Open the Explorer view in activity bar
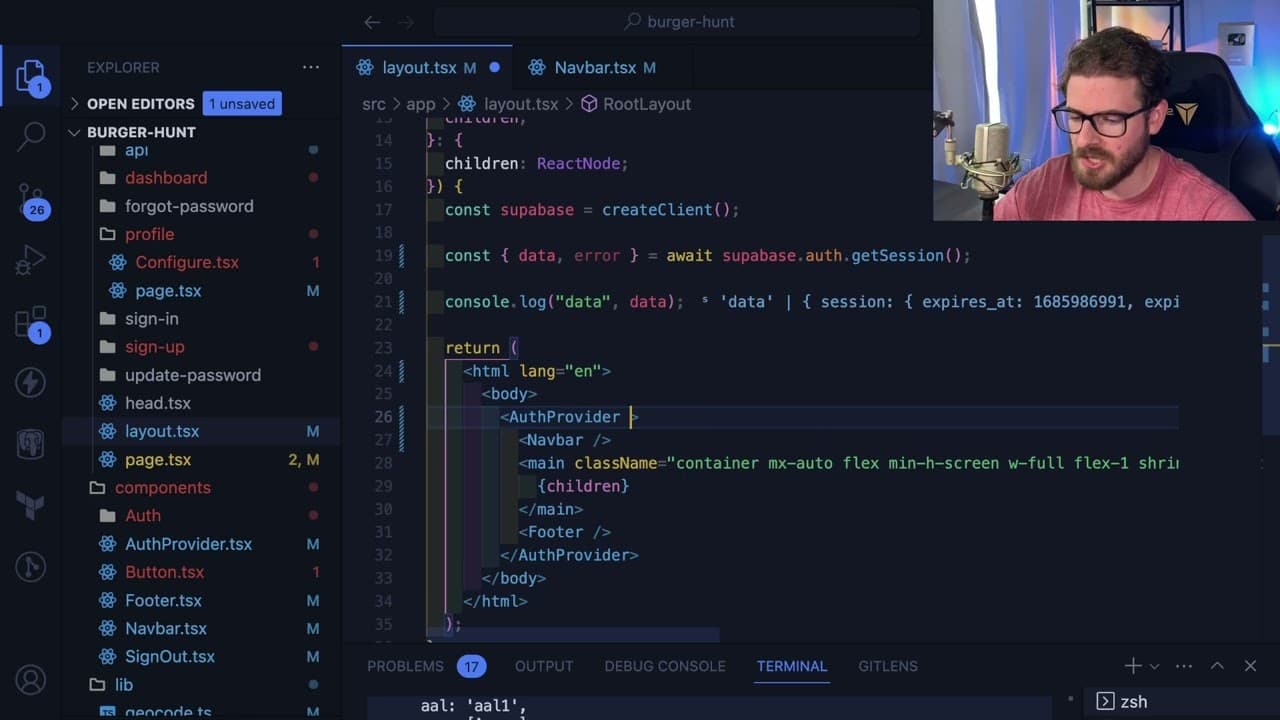This screenshot has width=1280, height=720. point(30,76)
